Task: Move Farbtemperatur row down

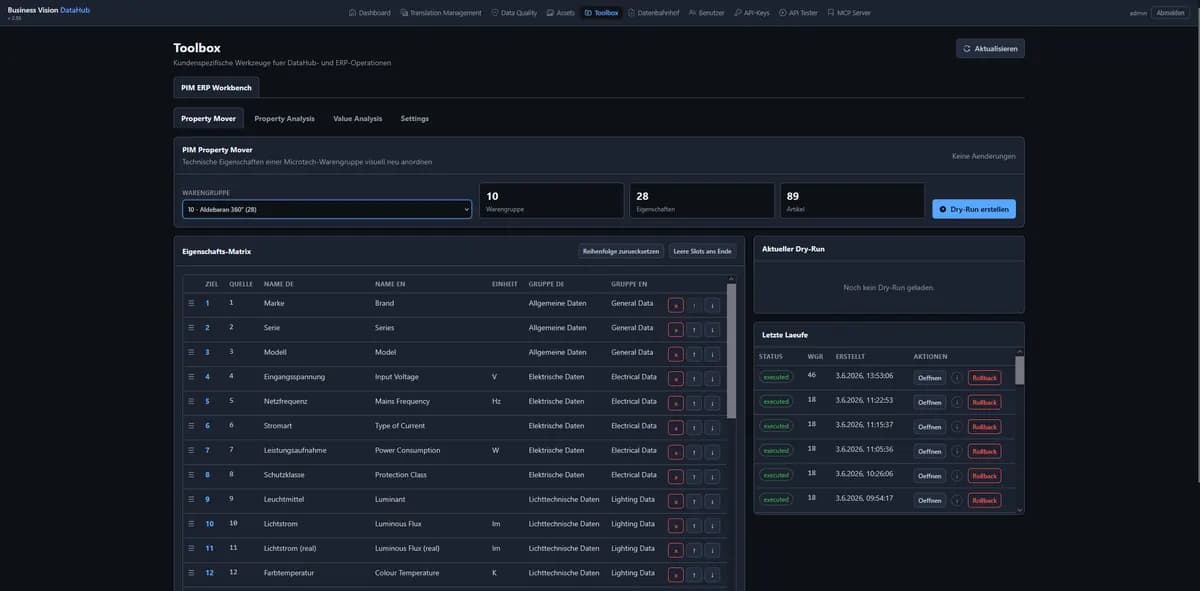Action: tap(712, 574)
